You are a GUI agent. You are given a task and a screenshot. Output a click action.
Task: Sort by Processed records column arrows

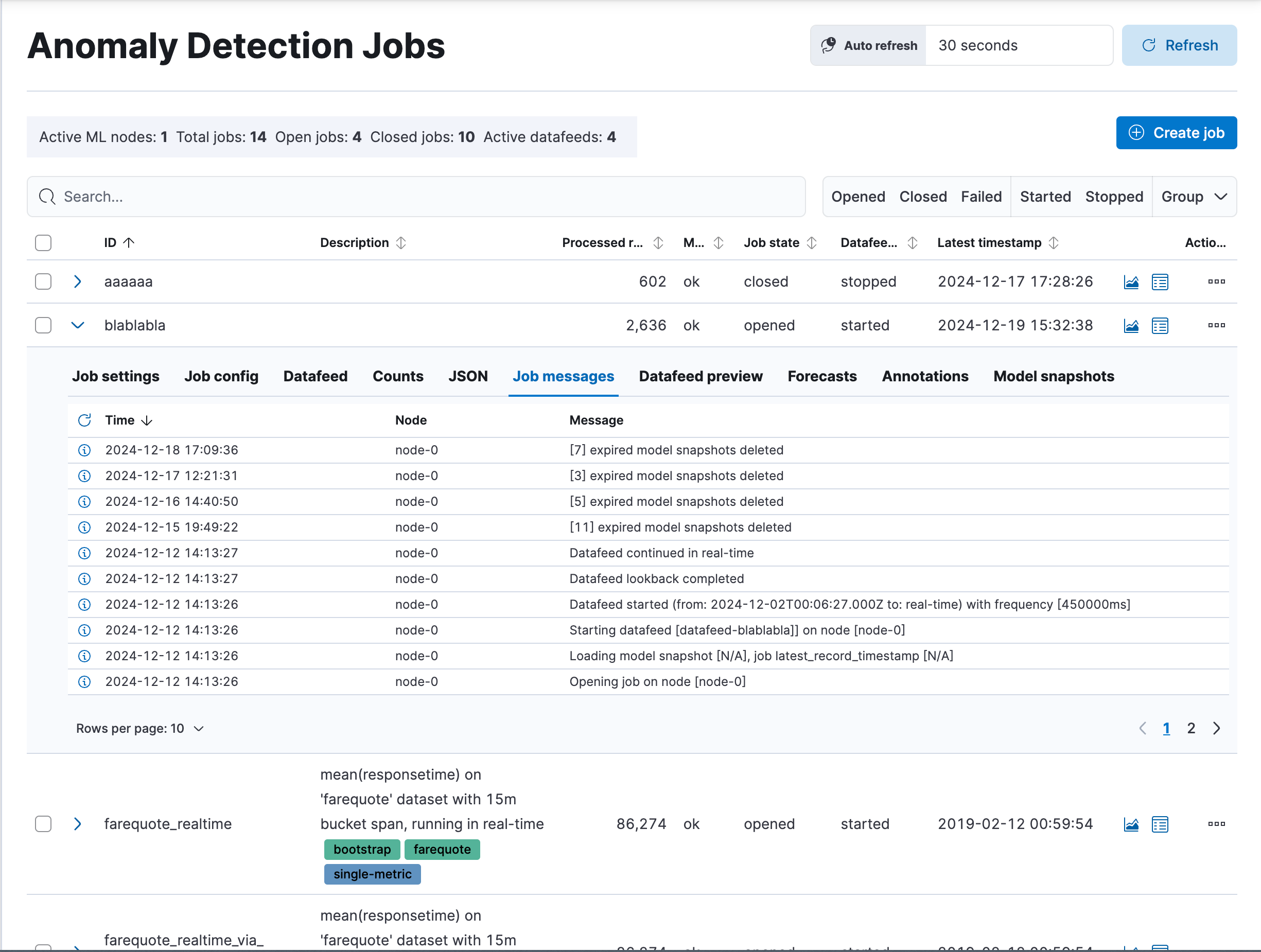[658, 243]
